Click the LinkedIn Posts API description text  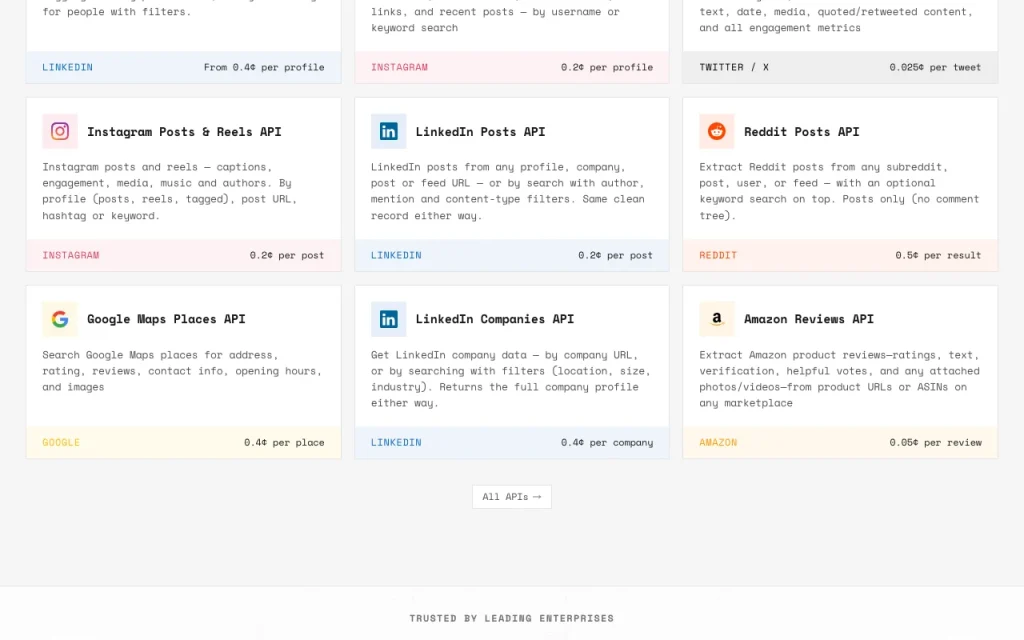coord(507,191)
